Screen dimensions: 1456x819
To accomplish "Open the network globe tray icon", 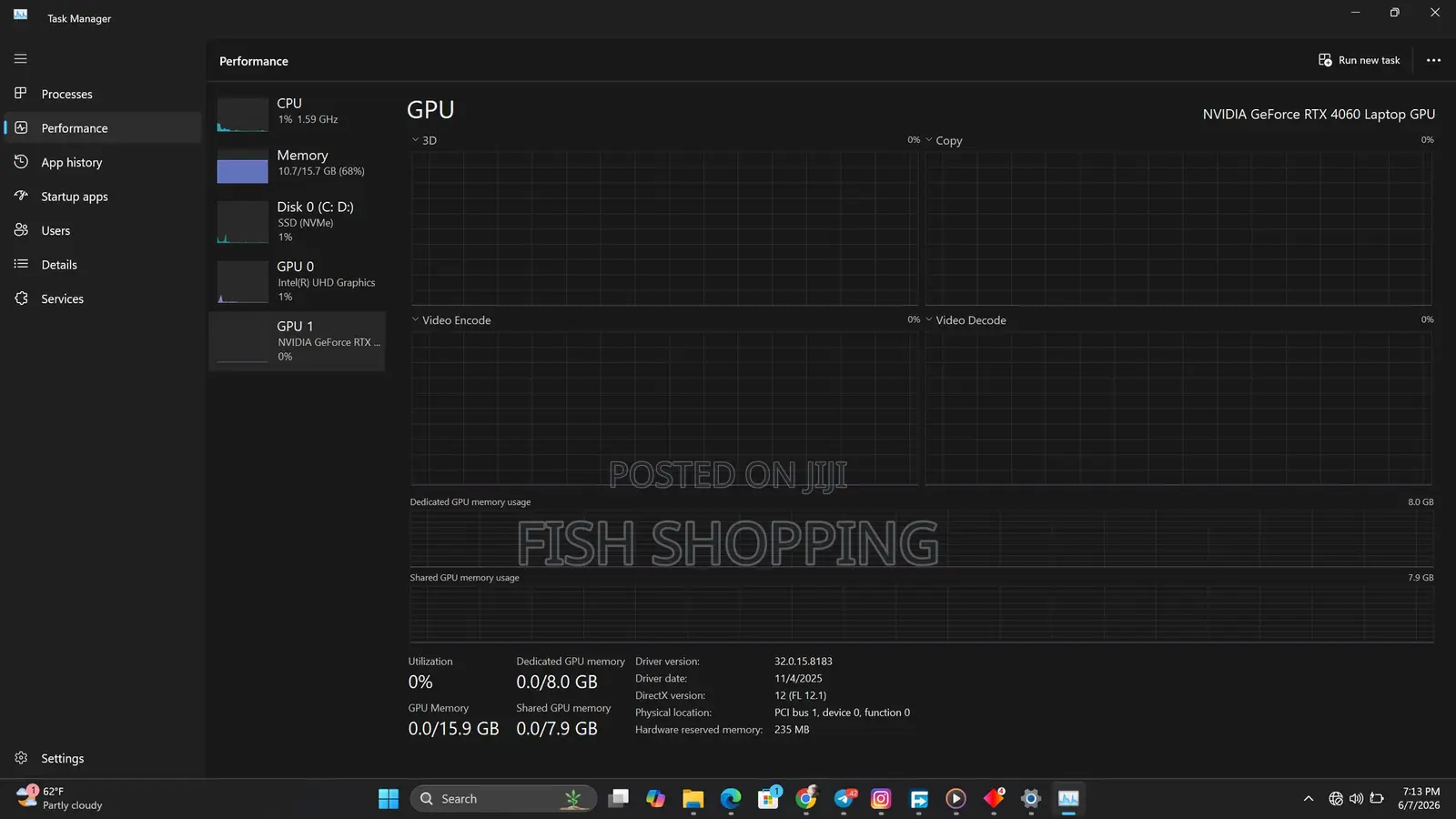I will (1336, 799).
